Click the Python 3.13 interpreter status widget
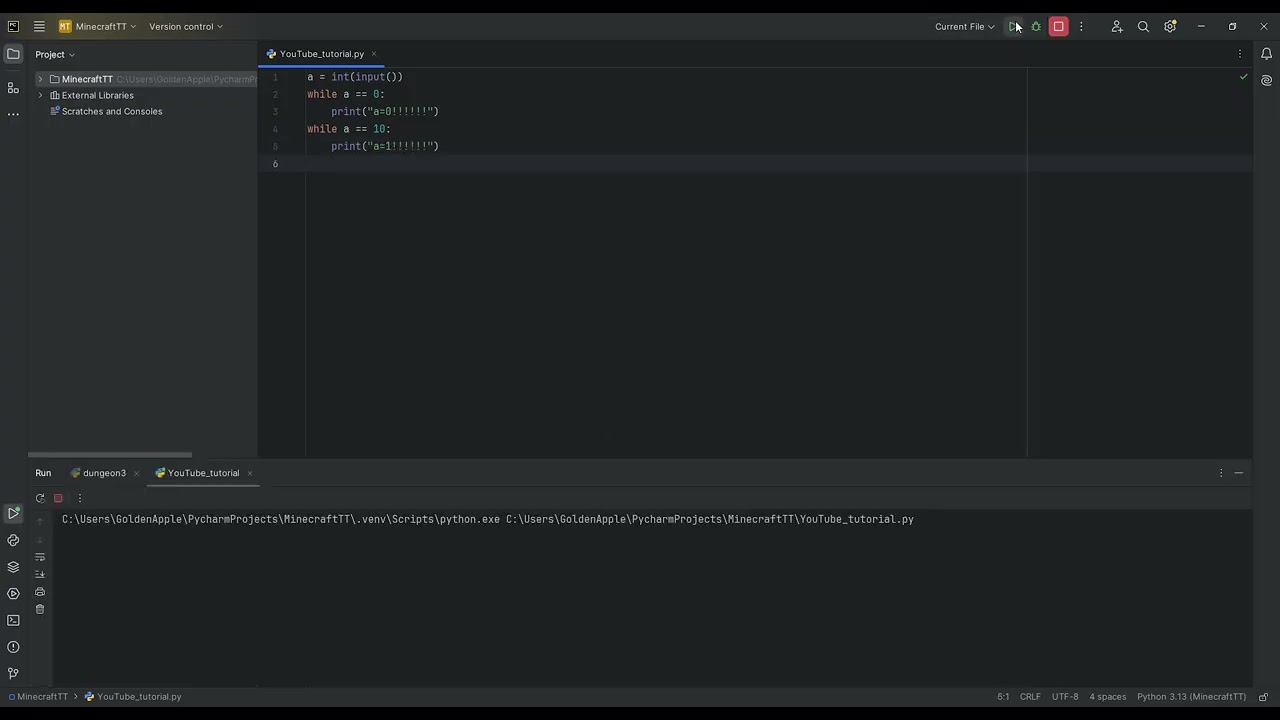Screen dimensions: 1280x720 pyautogui.click(x=1191, y=697)
